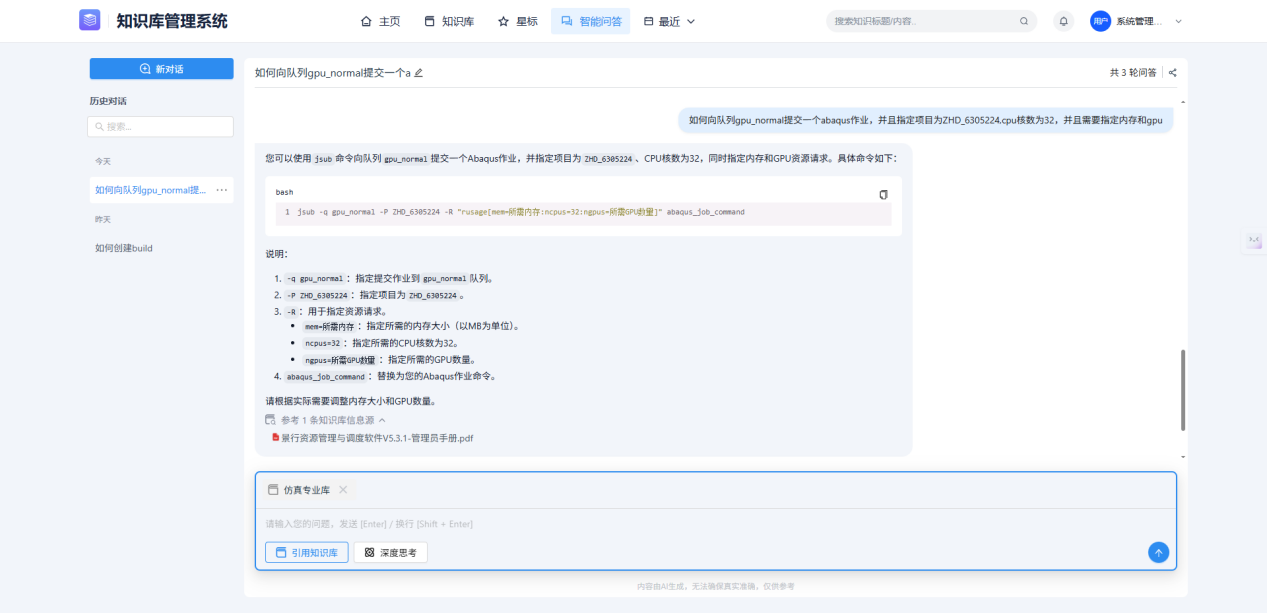The image size is (1267, 613).
Task: Expand the 最近 recent dropdown
Action: click(669, 21)
